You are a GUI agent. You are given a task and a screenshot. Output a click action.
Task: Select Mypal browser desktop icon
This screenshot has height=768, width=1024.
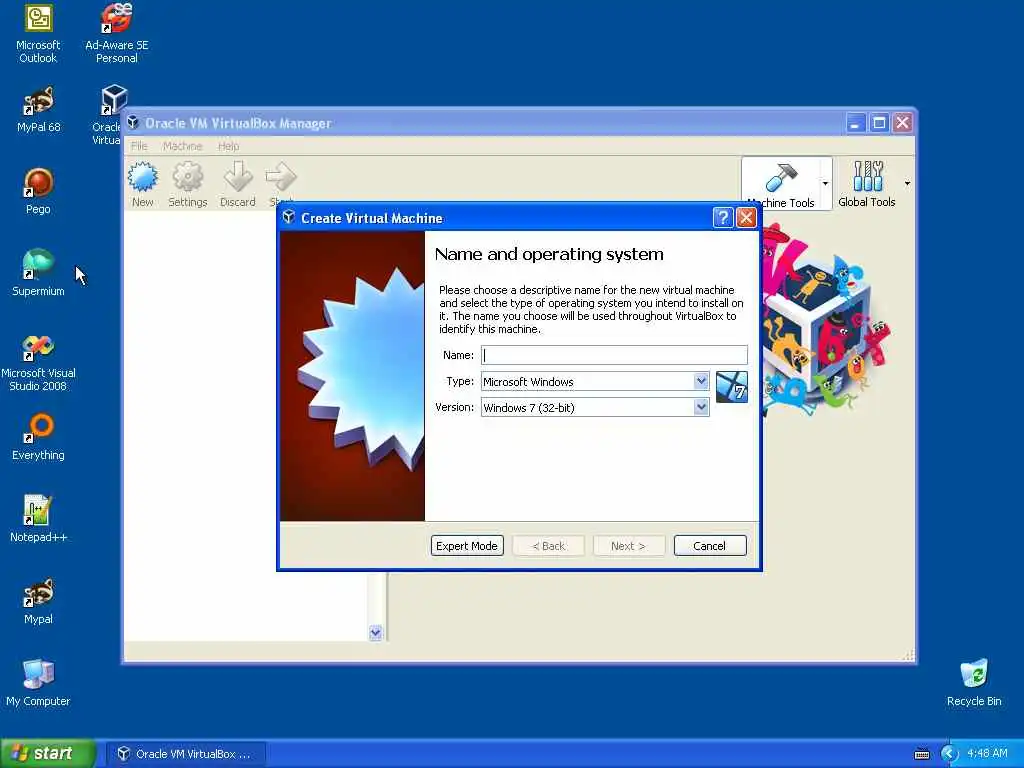38,601
